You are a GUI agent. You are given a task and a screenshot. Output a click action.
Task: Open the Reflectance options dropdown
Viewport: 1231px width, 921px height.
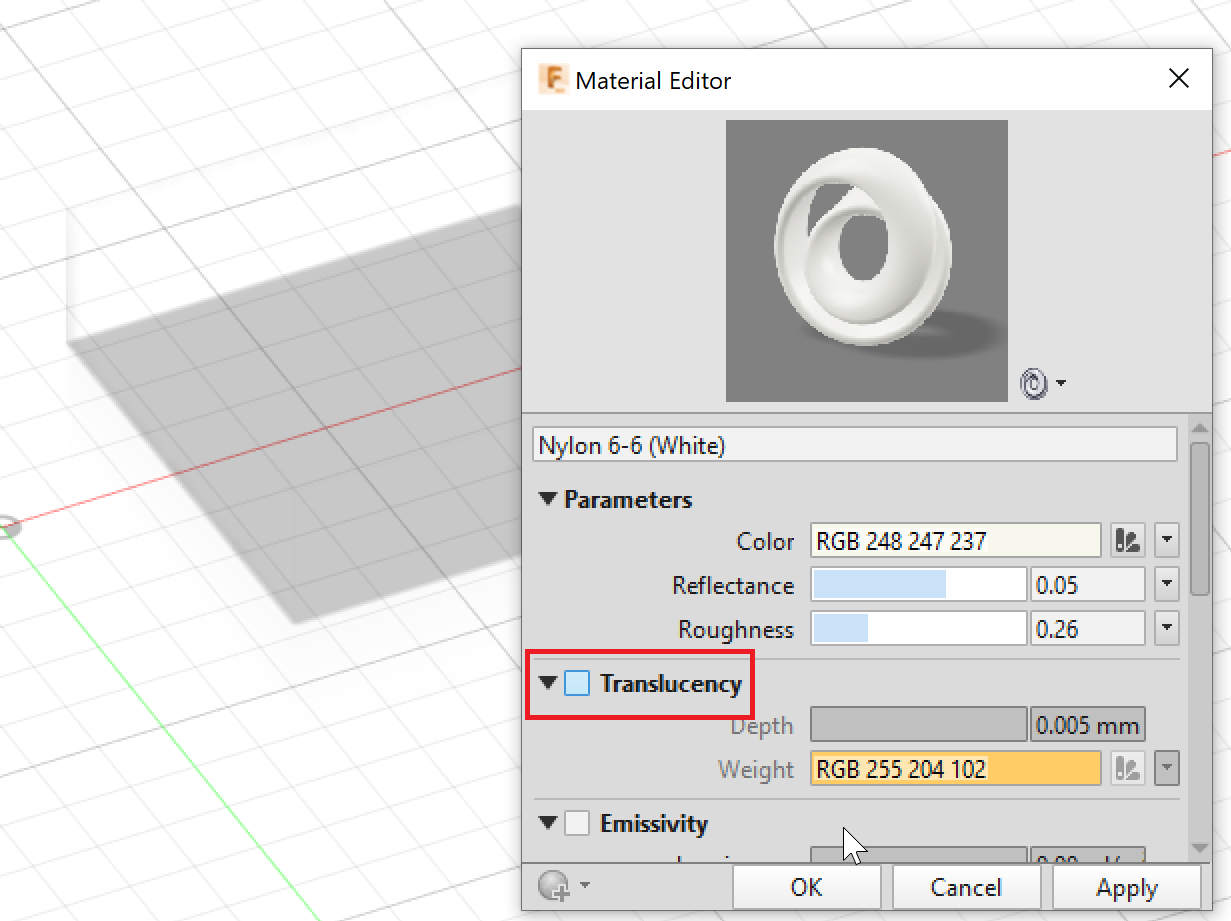tap(1166, 584)
